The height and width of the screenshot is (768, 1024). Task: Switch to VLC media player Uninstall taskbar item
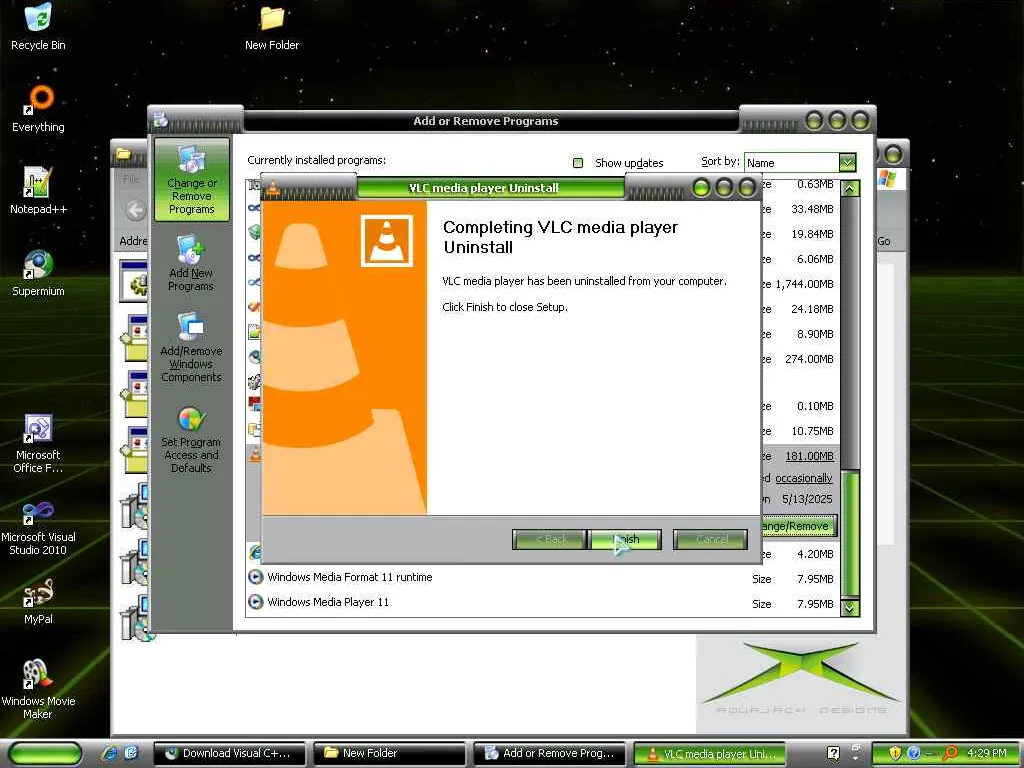710,754
